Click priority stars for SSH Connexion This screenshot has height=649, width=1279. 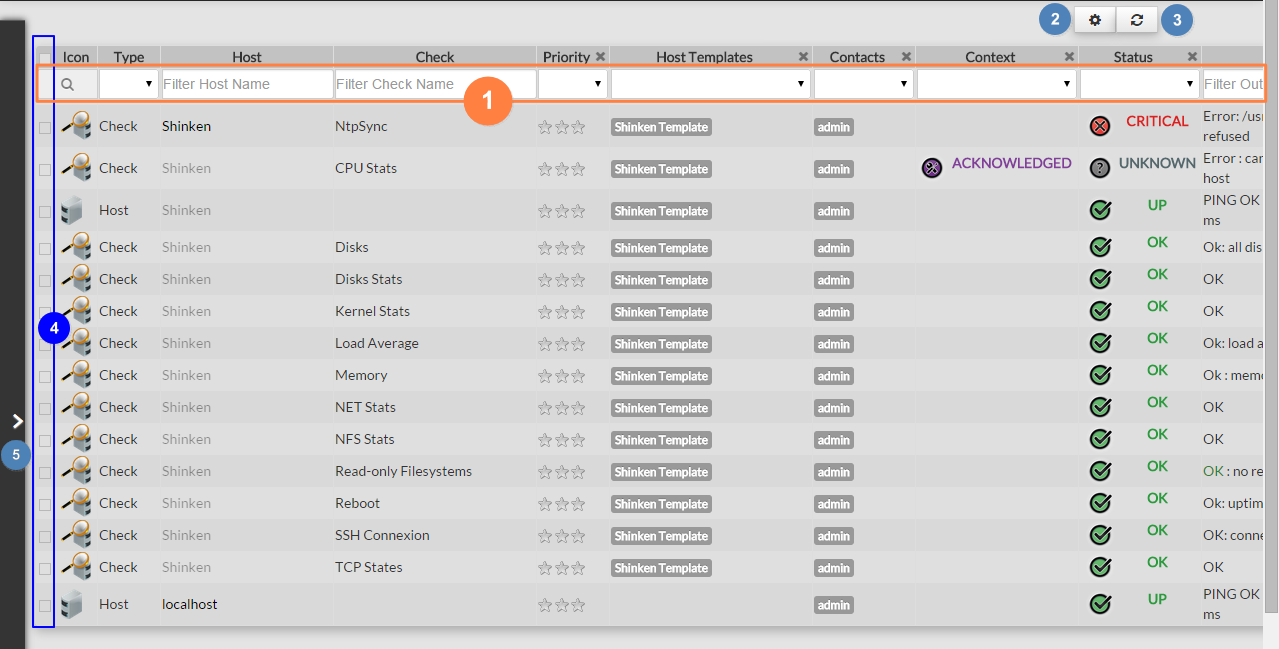click(561, 536)
